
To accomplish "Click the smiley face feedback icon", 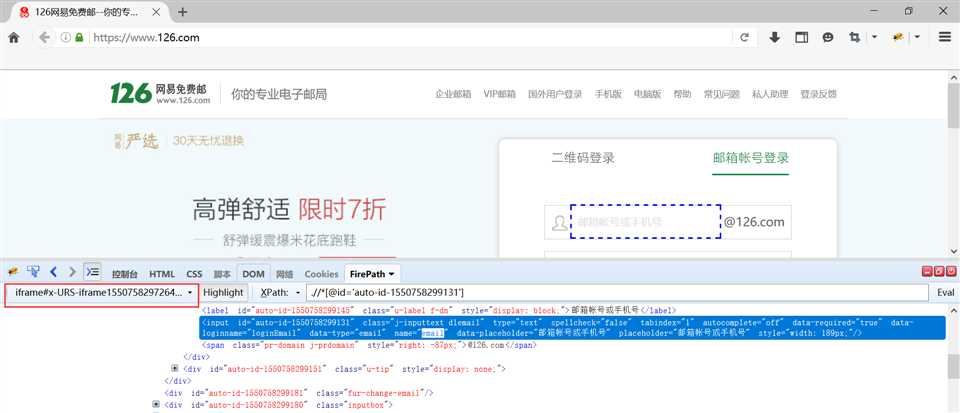I will pyautogui.click(x=828, y=37).
